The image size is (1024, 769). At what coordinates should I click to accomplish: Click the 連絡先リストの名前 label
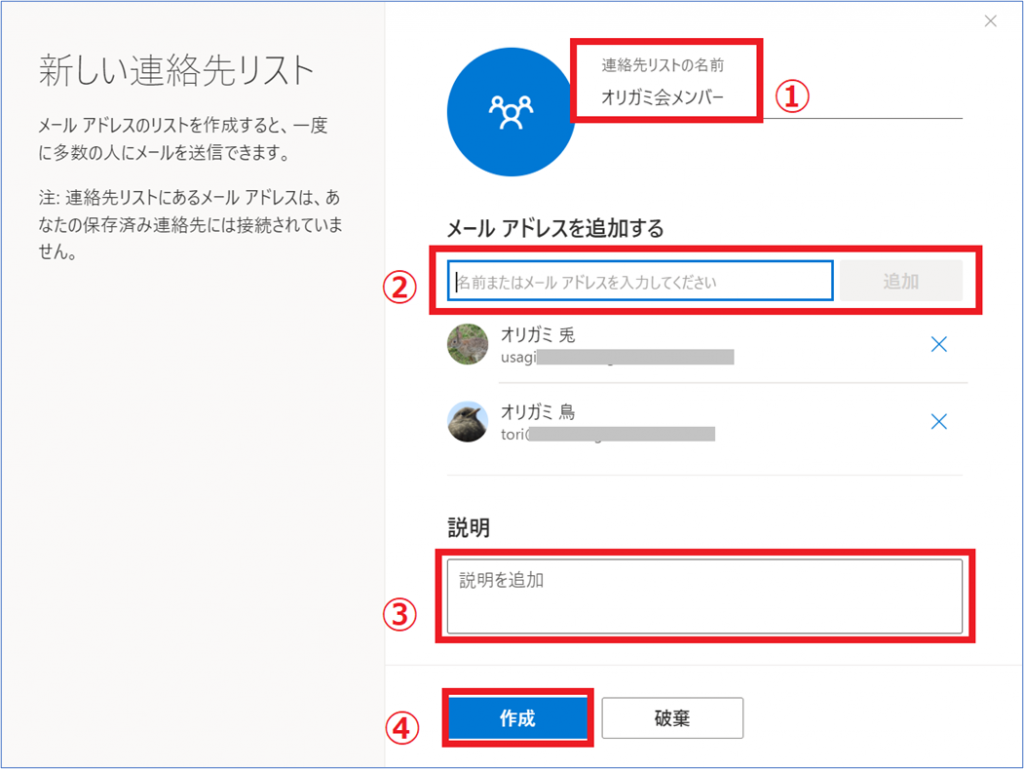pyautogui.click(x=662, y=65)
